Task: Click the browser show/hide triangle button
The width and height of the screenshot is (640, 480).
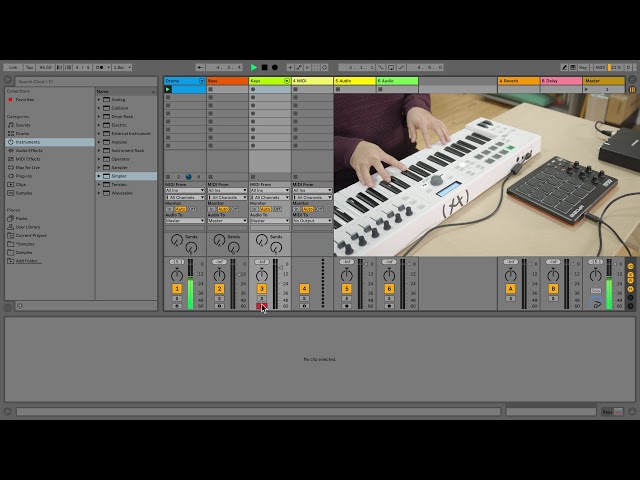Action: click(x=7, y=80)
